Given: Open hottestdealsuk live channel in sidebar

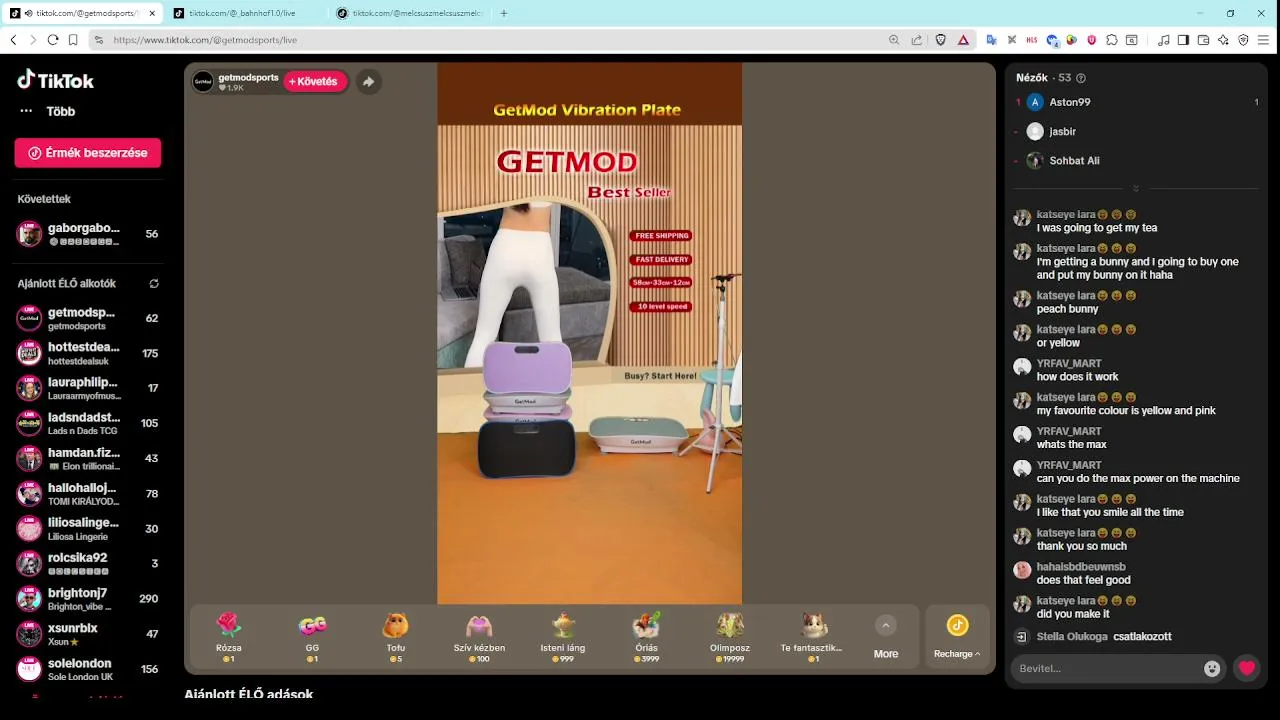Looking at the screenshot, I should 88,353.
